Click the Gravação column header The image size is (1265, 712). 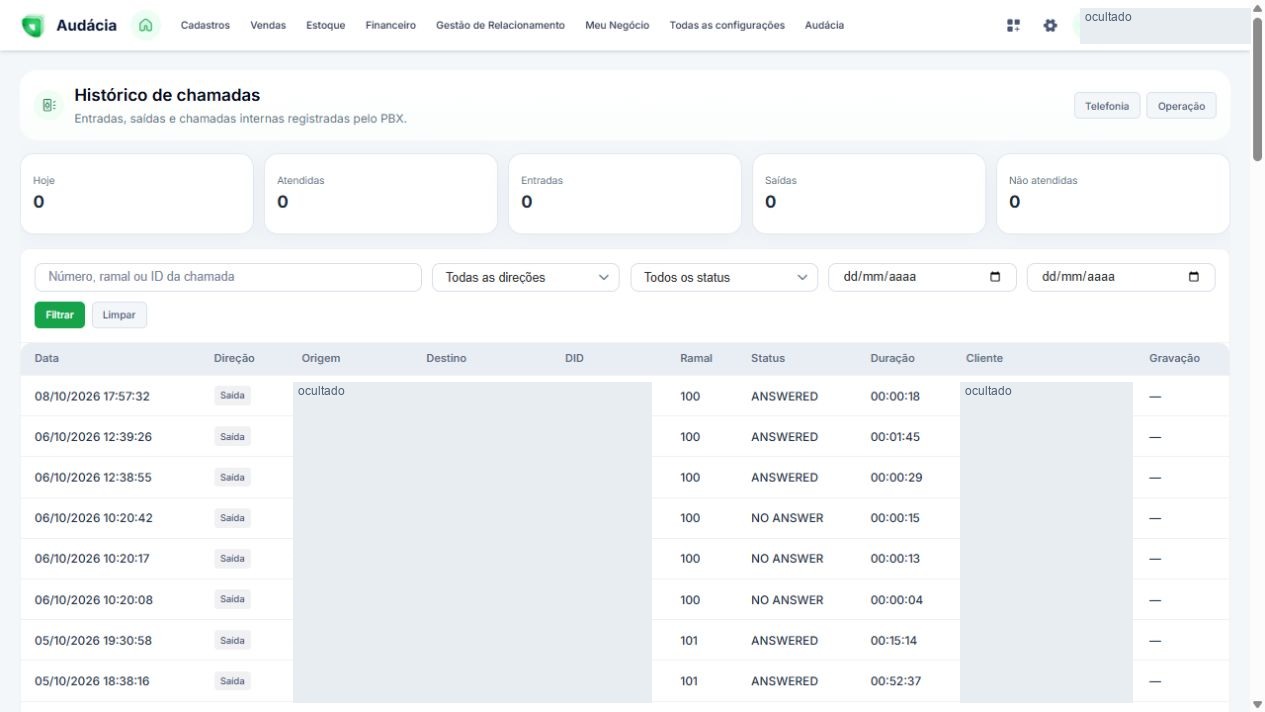pos(1174,358)
